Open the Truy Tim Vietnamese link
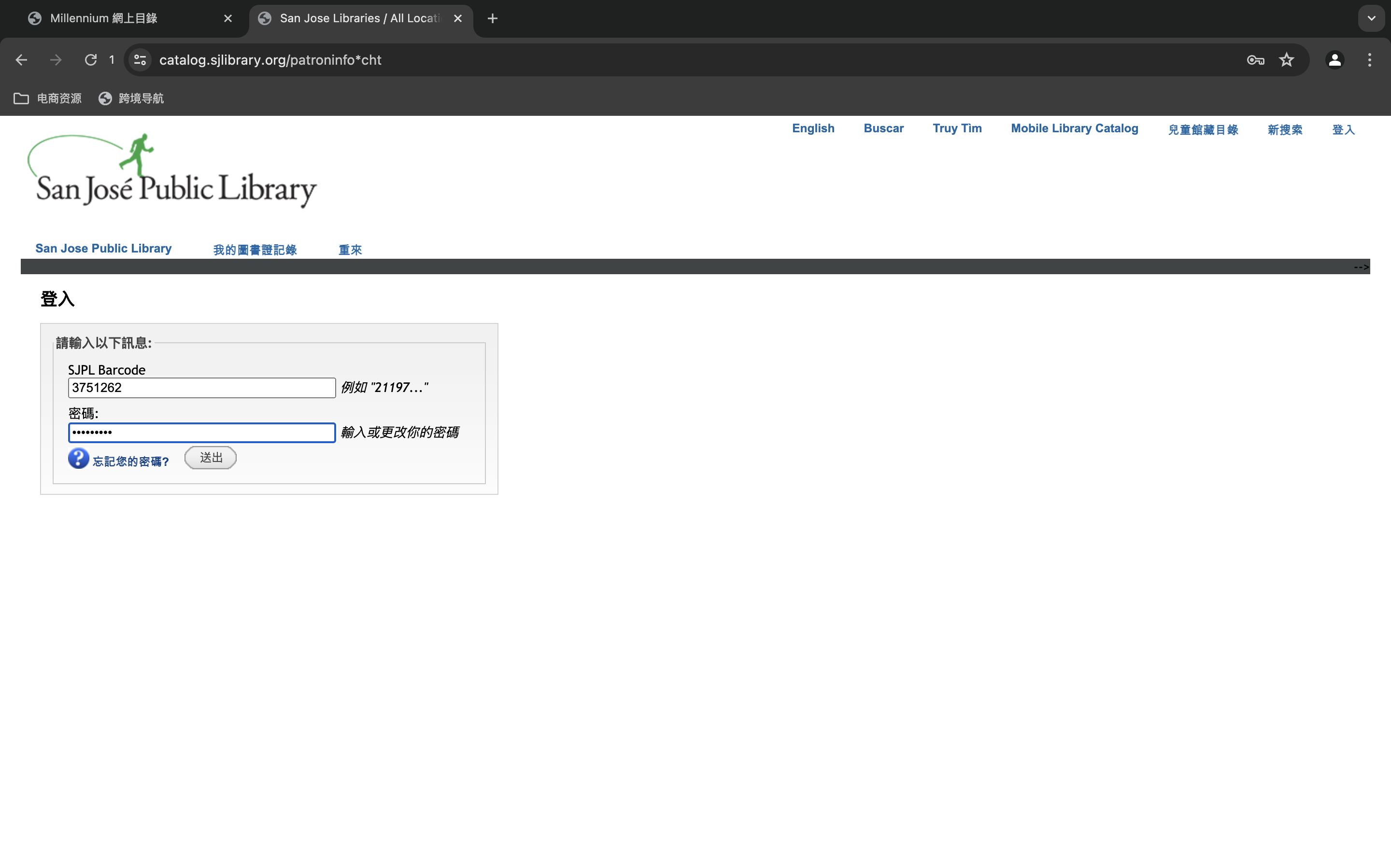The height and width of the screenshot is (868, 1391). 957,128
